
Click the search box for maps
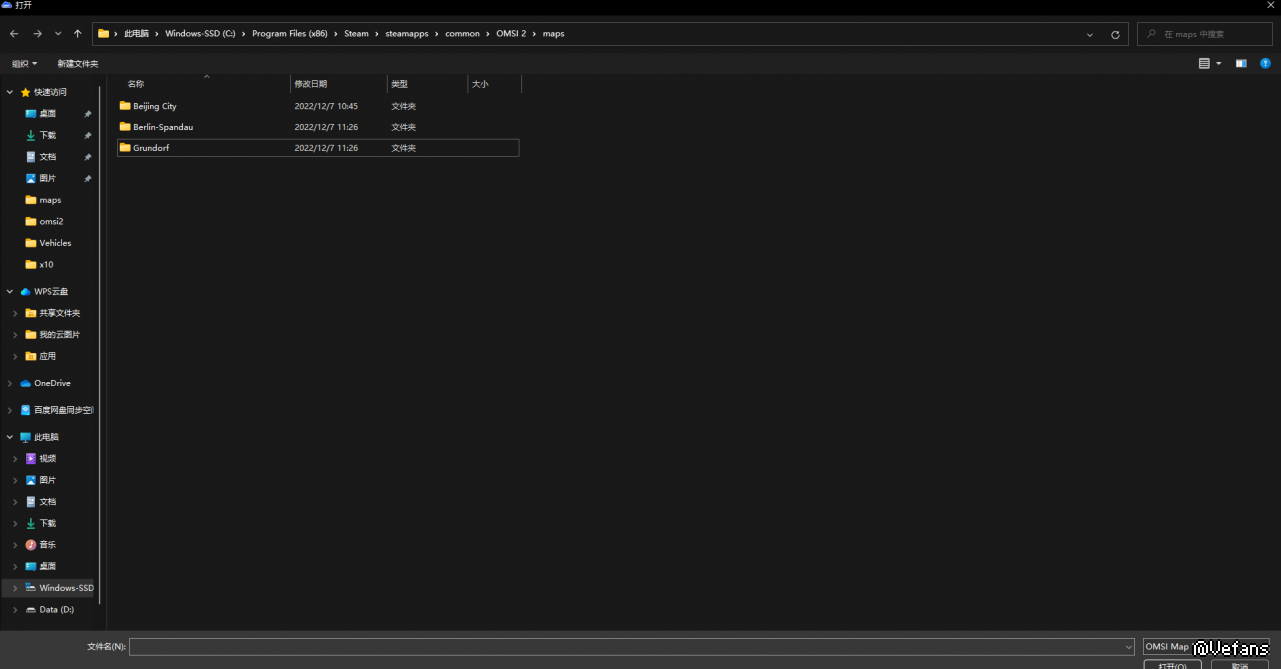coord(1203,34)
